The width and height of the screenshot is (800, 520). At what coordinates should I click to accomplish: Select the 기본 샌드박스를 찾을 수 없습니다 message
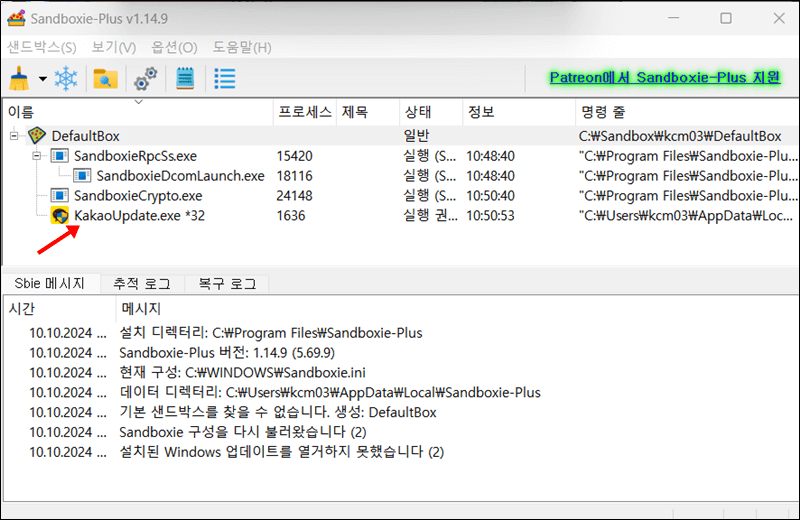pyautogui.click(x=278, y=412)
